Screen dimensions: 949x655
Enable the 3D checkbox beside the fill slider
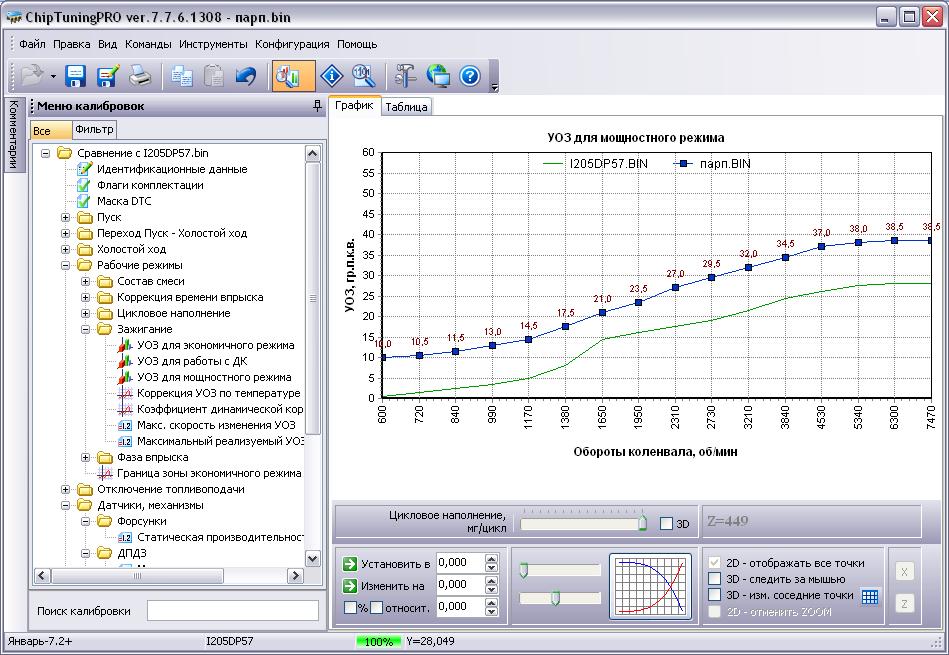tap(667, 524)
